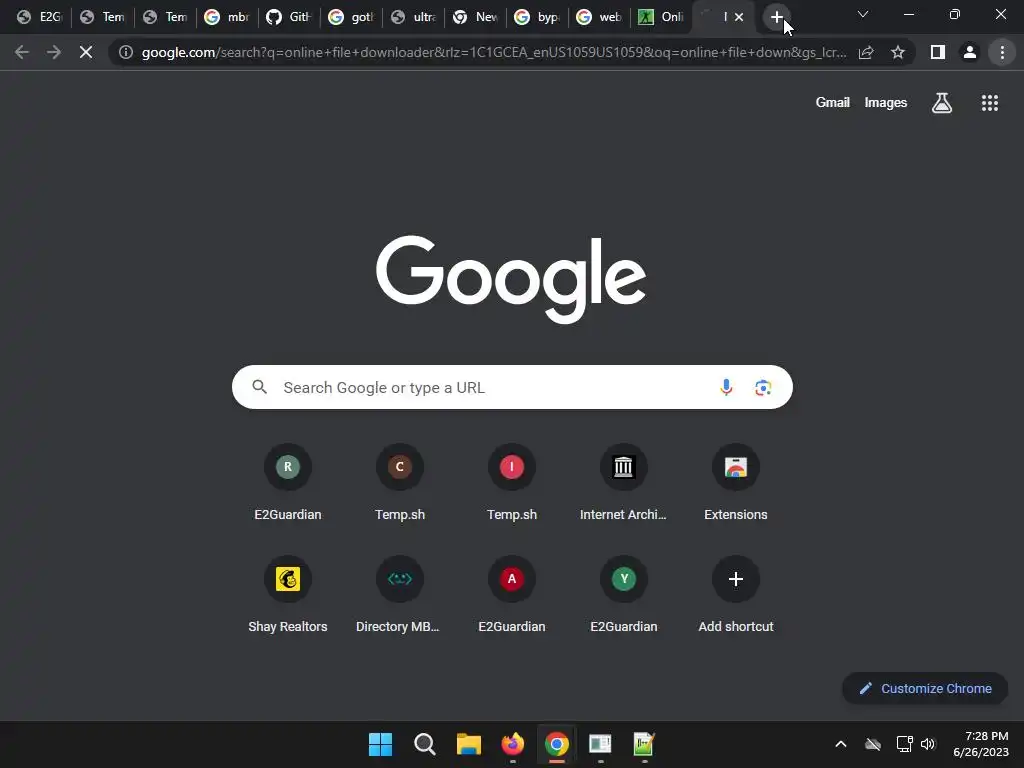Image resolution: width=1024 pixels, height=768 pixels.
Task: Open Chrome's three-dot menu
Action: point(1002,52)
